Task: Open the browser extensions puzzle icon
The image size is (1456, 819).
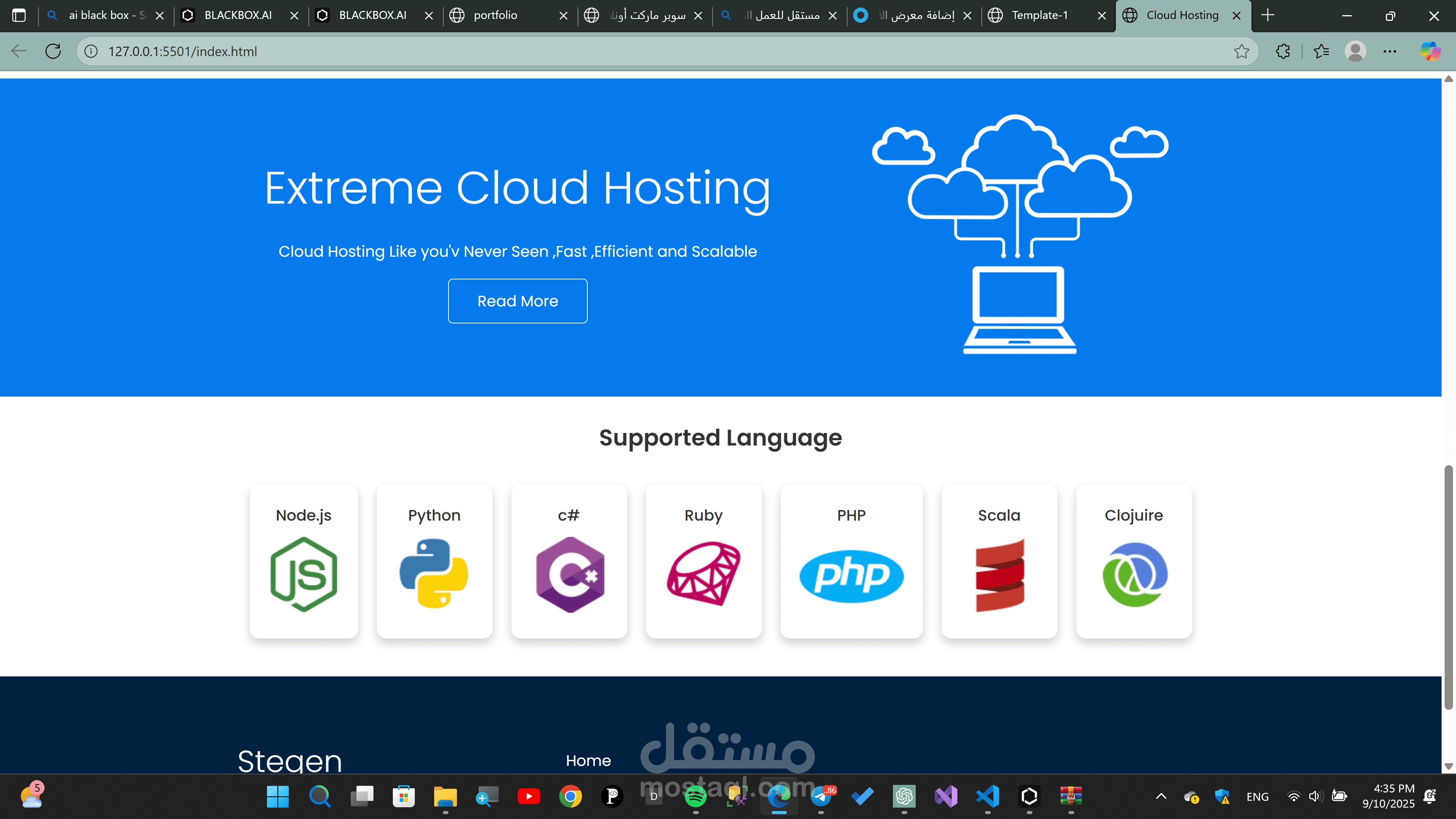Action: [x=1283, y=52]
